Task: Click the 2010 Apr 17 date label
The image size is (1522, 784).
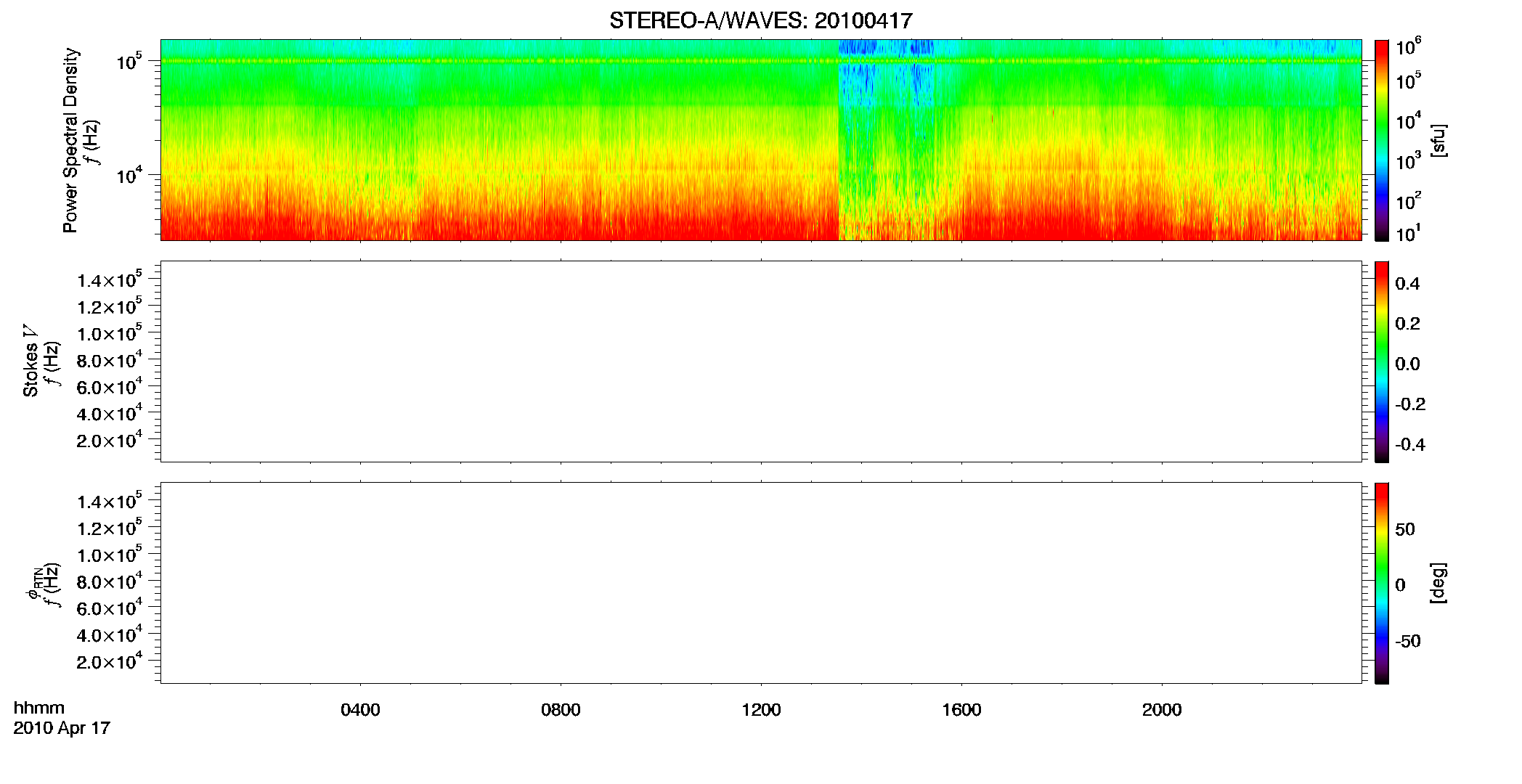Action: click(x=62, y=728)
